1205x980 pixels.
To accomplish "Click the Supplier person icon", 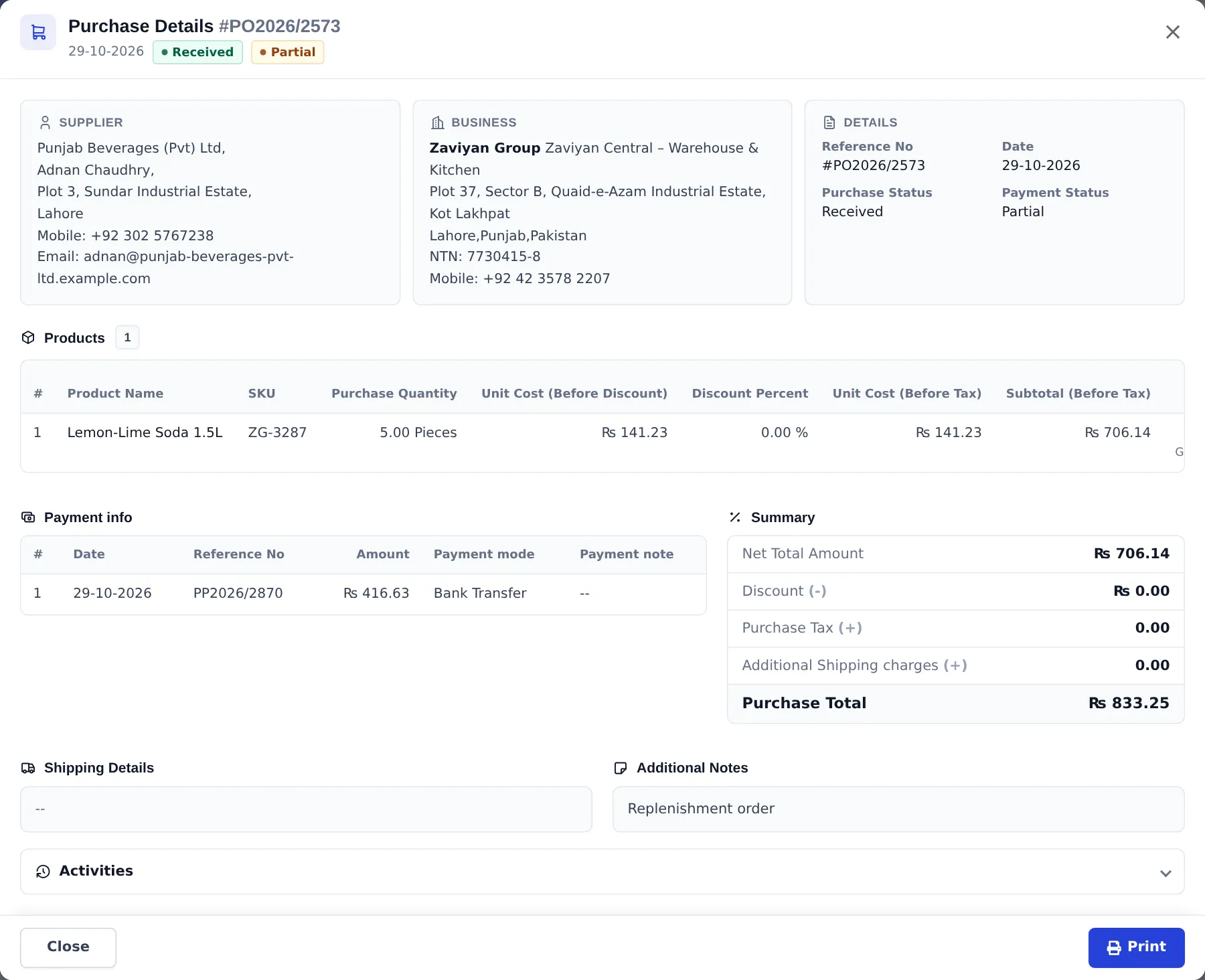I will click(45, 122).
